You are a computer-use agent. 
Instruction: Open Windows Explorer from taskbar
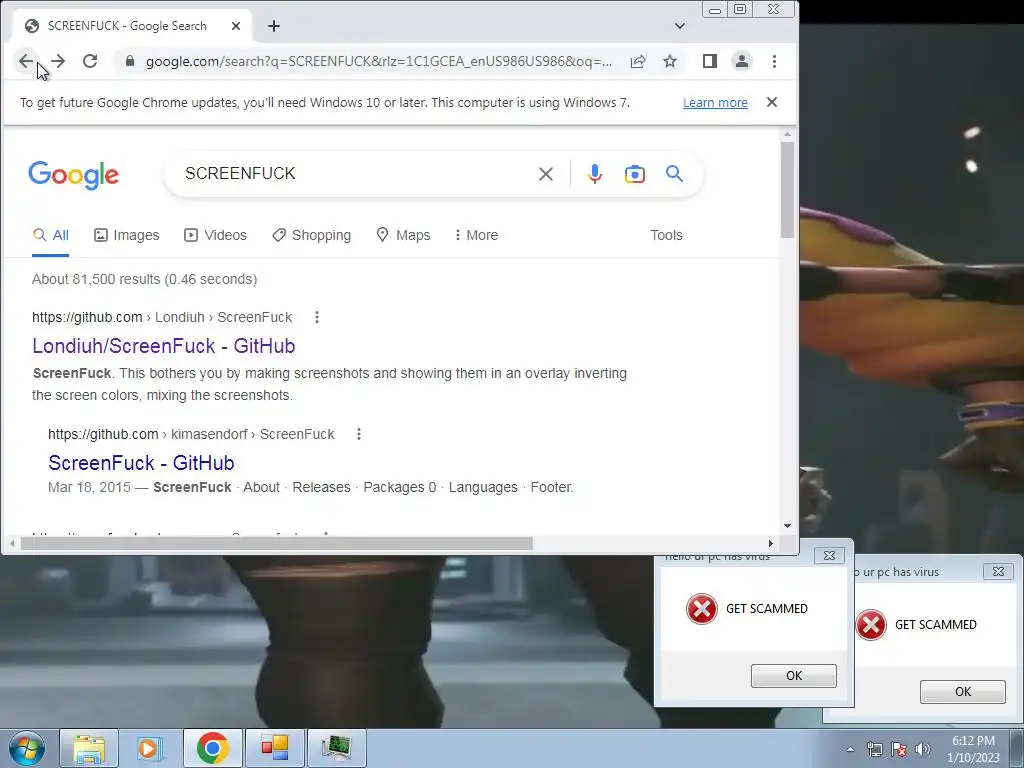coord(89,748)
